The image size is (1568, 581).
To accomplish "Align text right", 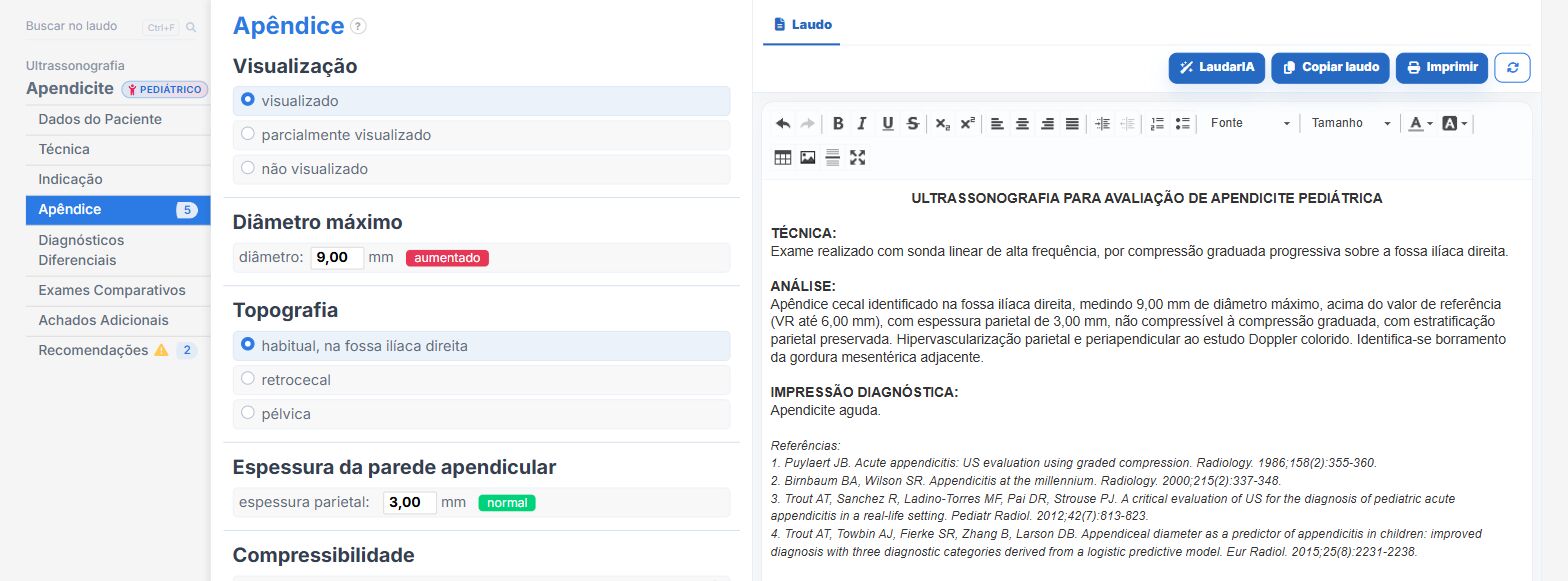I will [x=1047, y=124].
